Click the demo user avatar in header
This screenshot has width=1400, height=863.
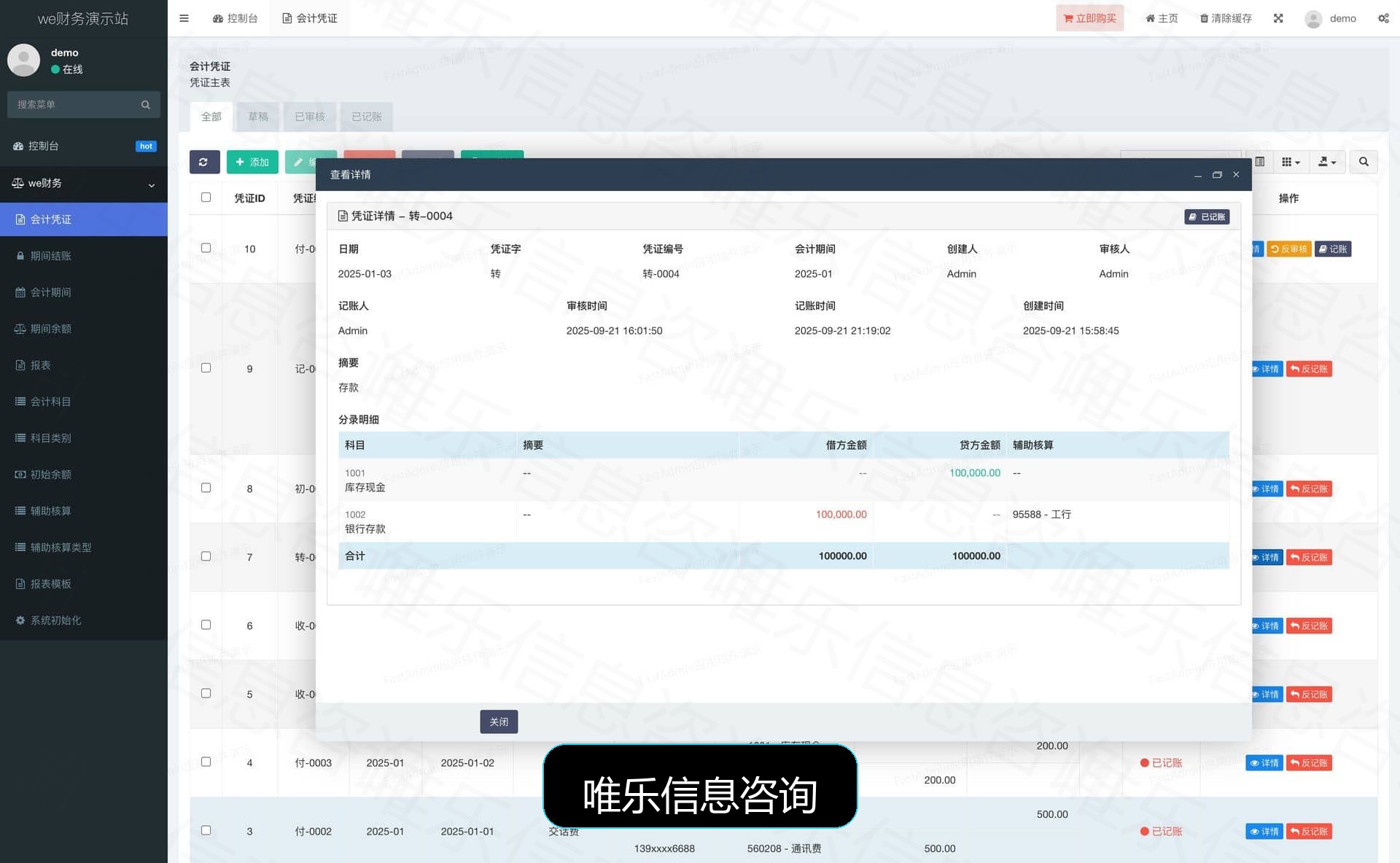1313,19
